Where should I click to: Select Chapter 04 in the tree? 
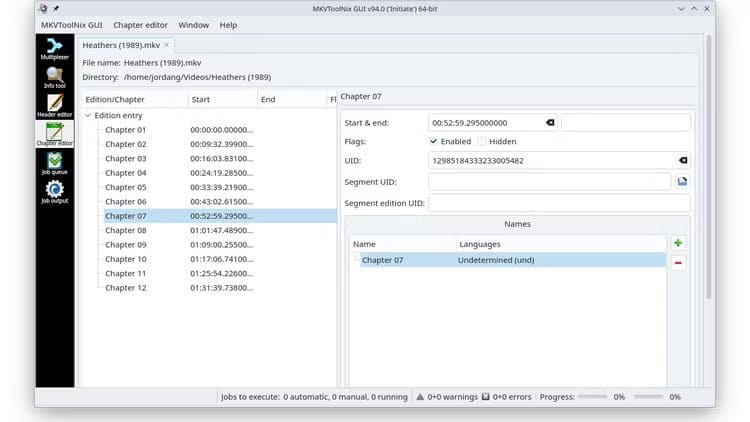coord(125,173)
